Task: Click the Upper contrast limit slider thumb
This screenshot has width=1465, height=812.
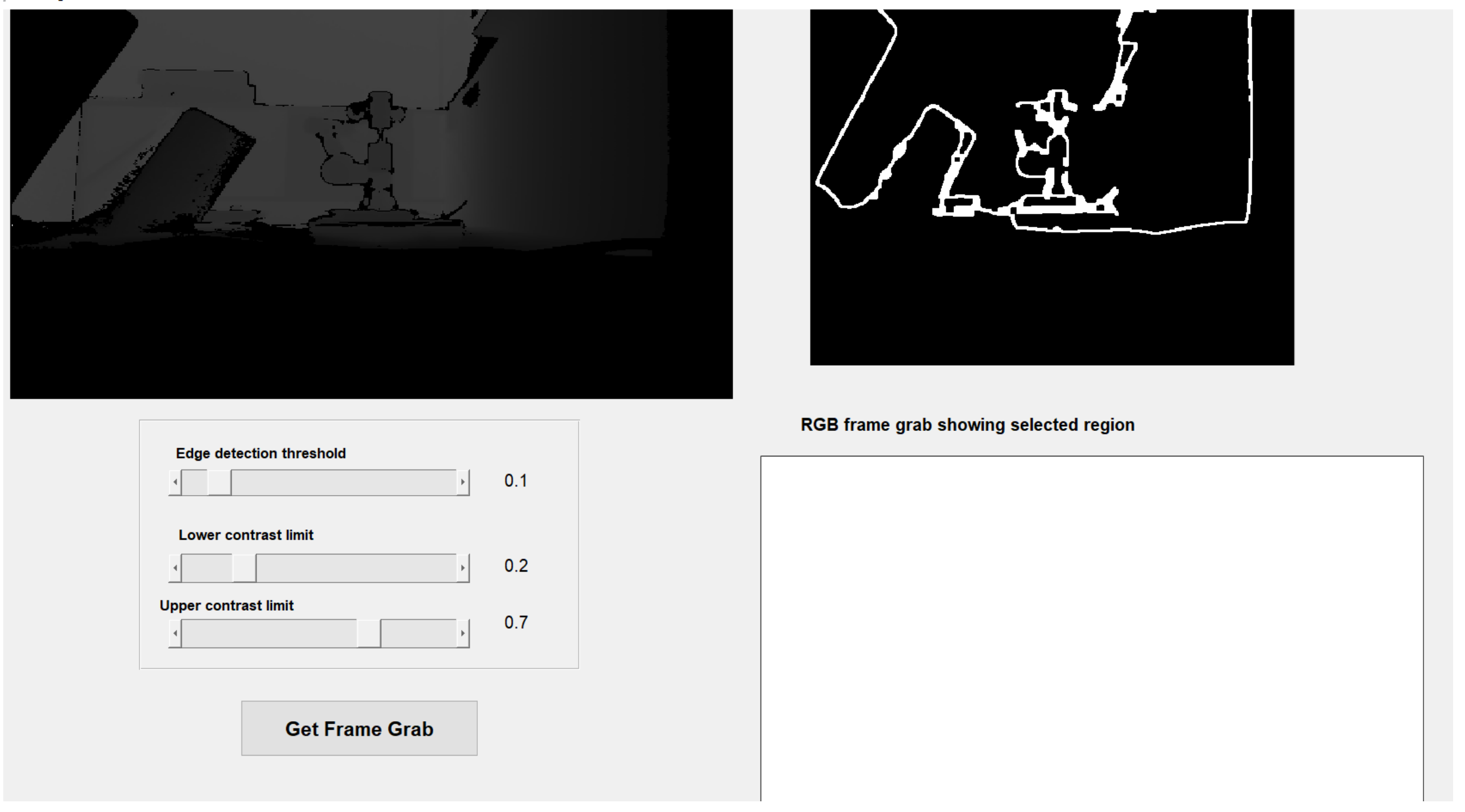Action: point(369,633)
